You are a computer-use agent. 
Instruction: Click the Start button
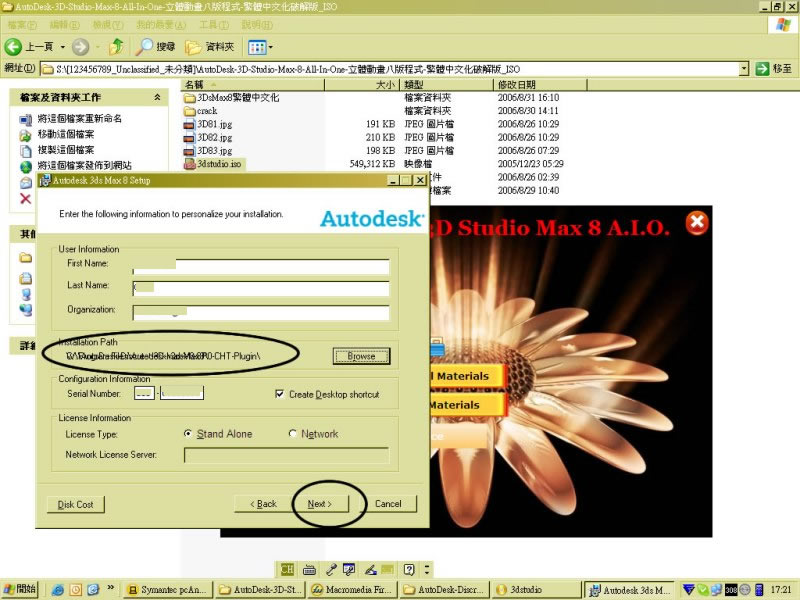pos(20,589)
